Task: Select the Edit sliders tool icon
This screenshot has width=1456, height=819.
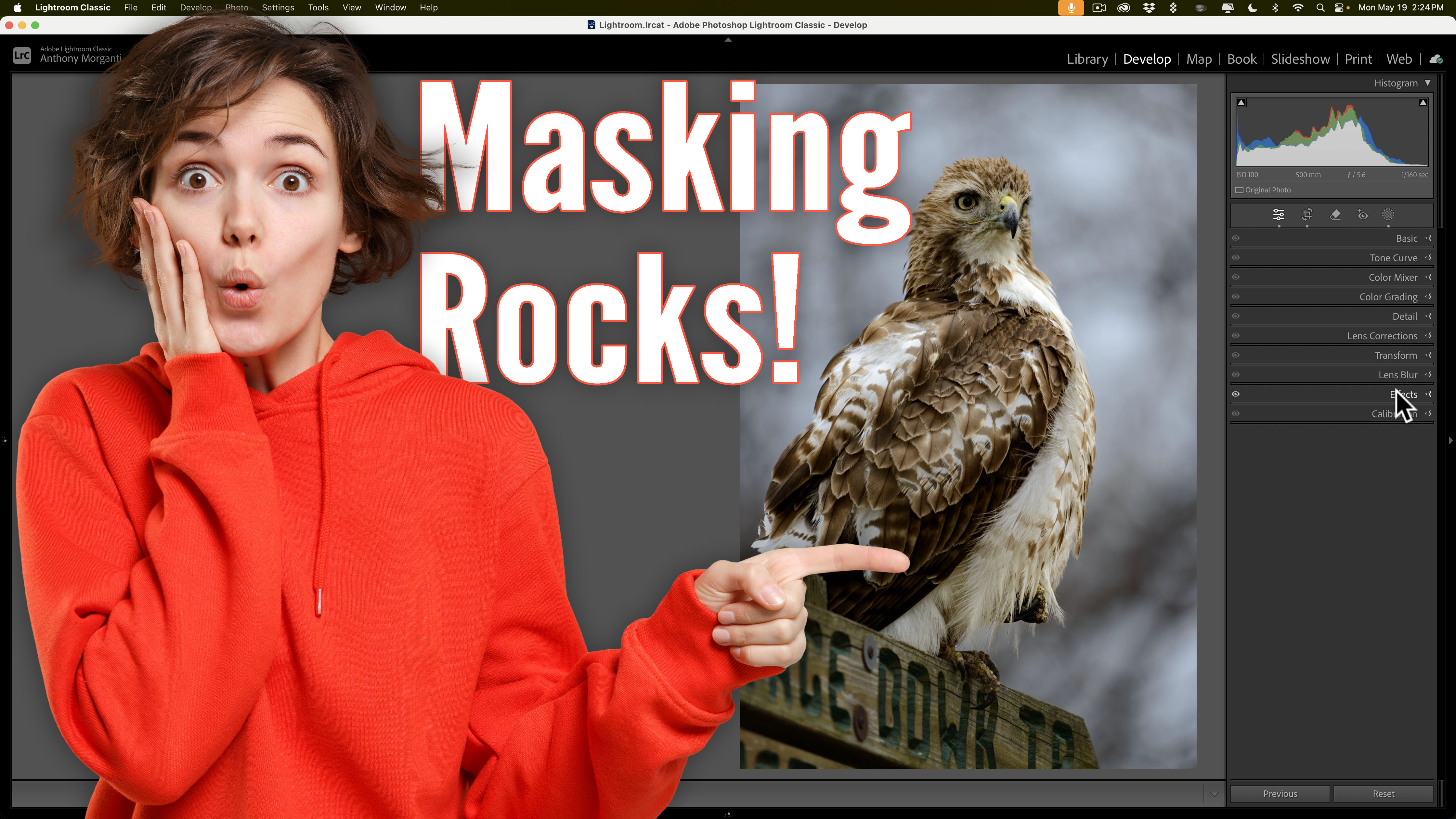Action: (1279, 215)
